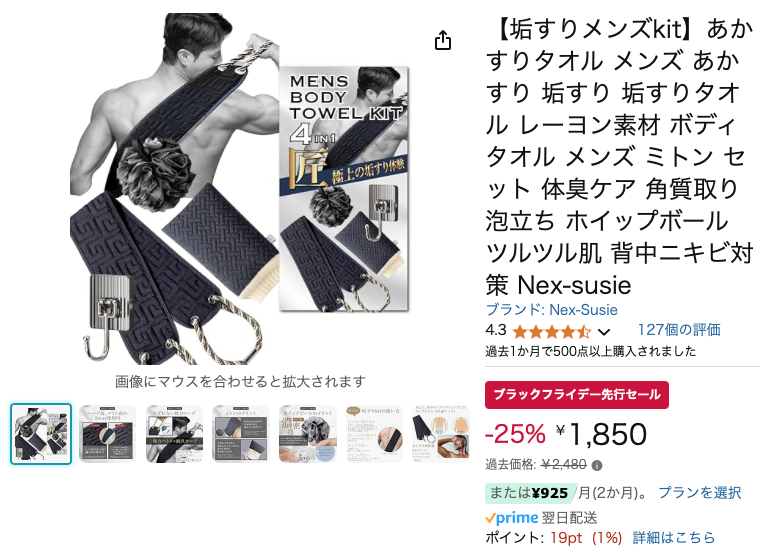Click info icon next to past price
This screenshot has height=552, width=774.
point(597,465)
